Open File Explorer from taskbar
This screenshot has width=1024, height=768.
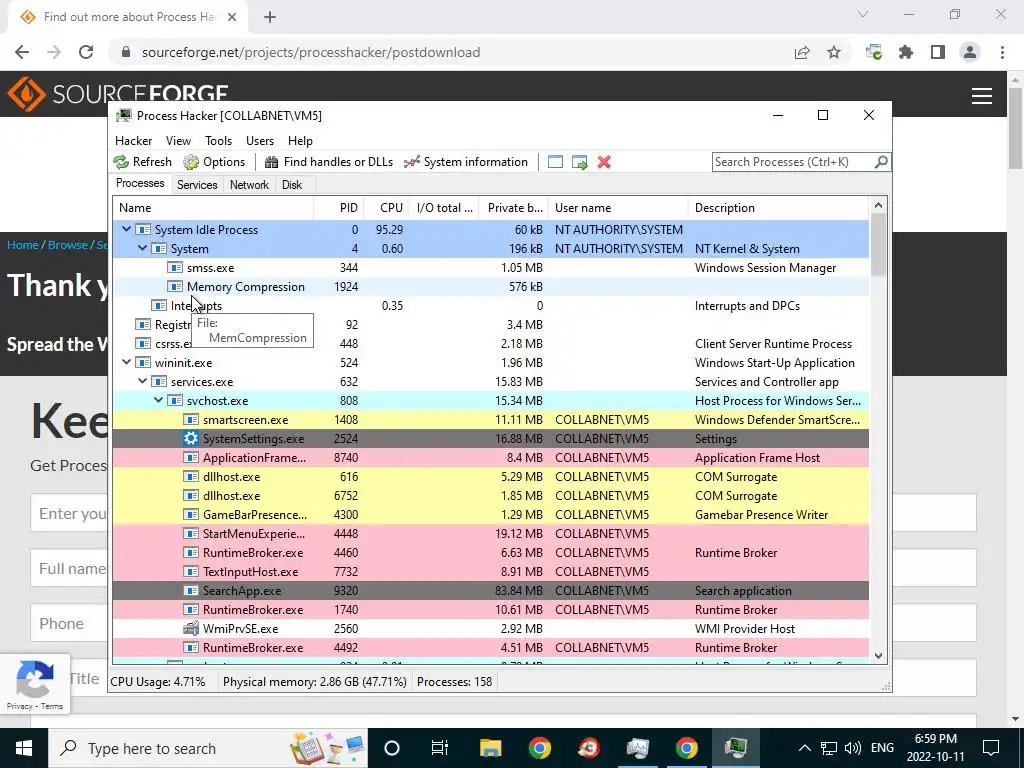[x=490, y=748]
